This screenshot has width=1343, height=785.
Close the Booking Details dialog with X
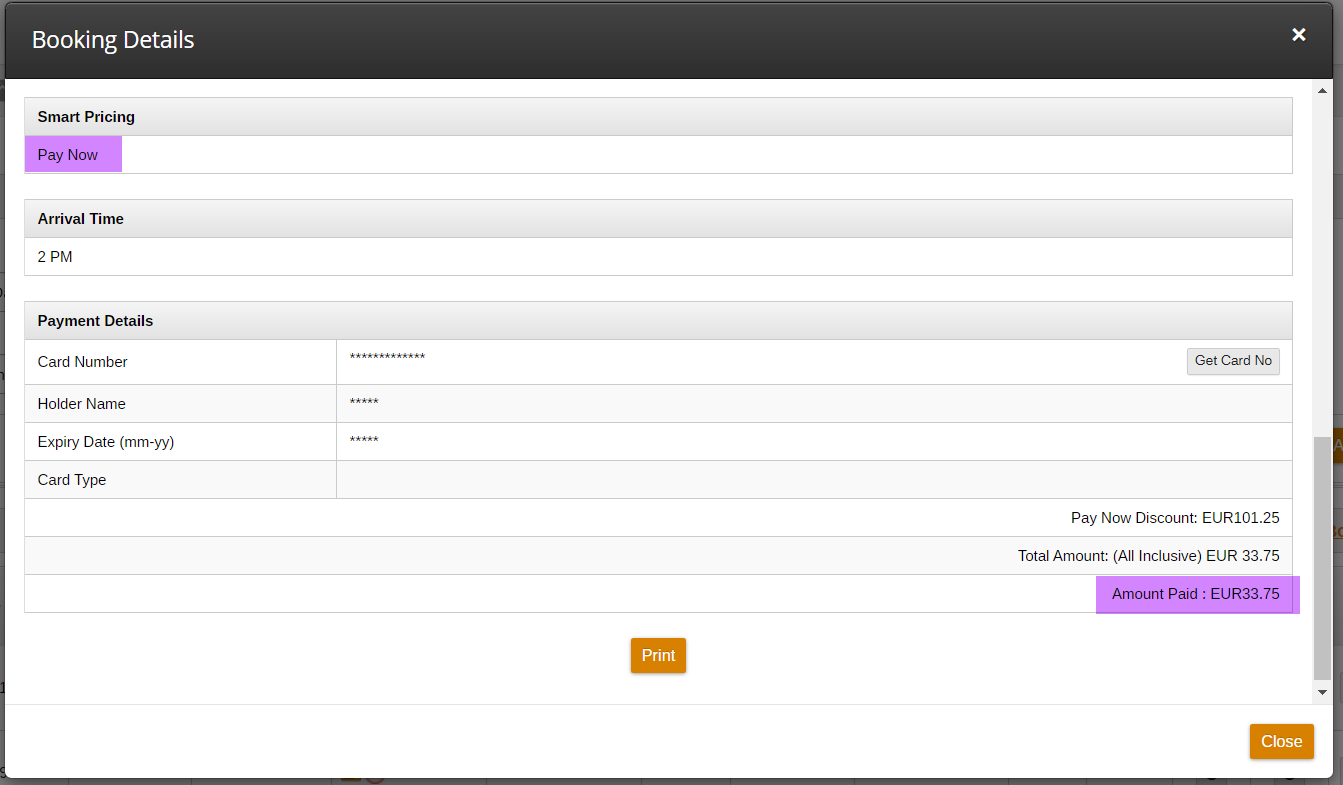pos(1298,35)
